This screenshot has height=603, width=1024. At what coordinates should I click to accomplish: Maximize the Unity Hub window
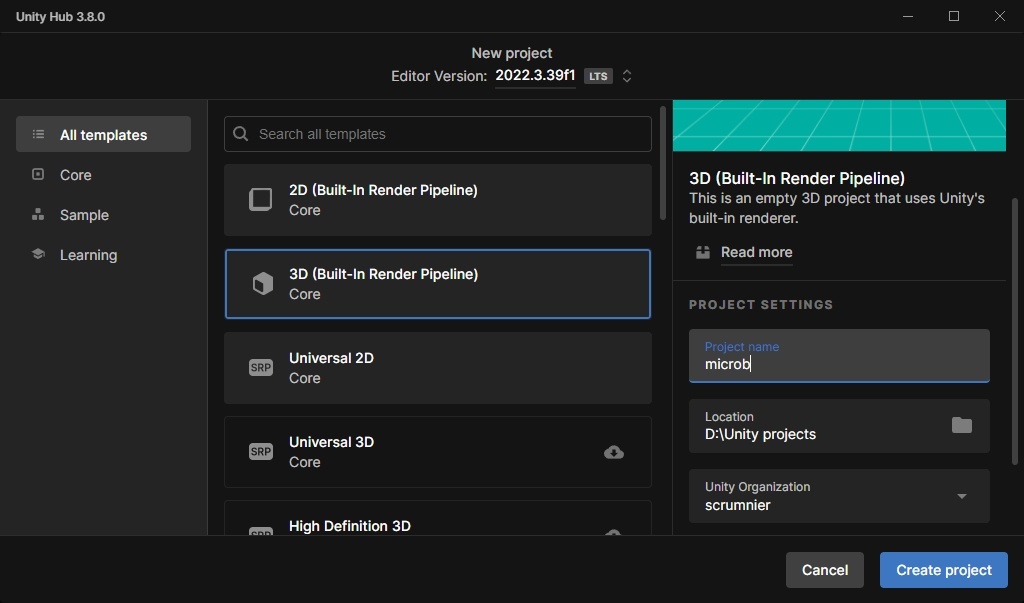click(x=954, y=16)
